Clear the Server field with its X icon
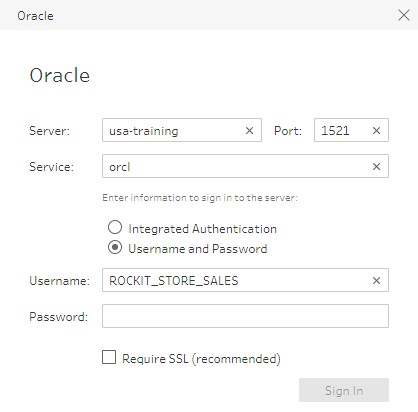This screenshot has height=412, width=418. click(249, 130)
